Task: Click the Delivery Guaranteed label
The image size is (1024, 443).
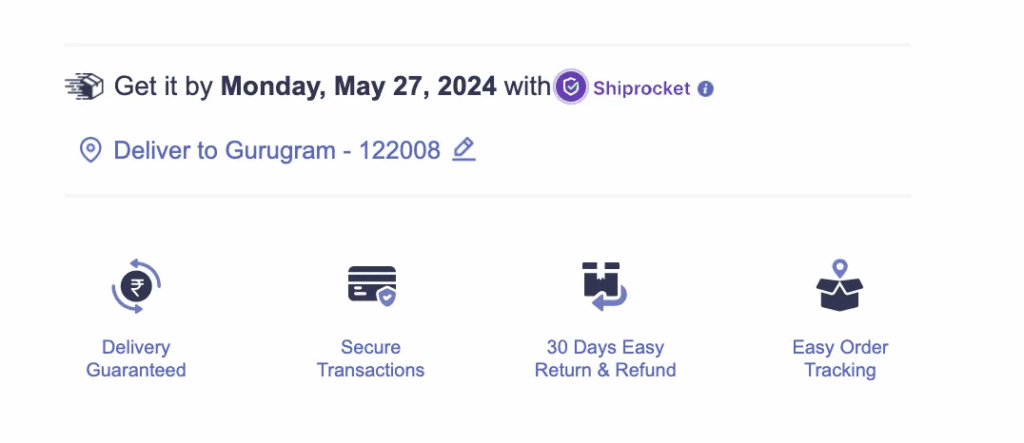Action: pos(136,359)
